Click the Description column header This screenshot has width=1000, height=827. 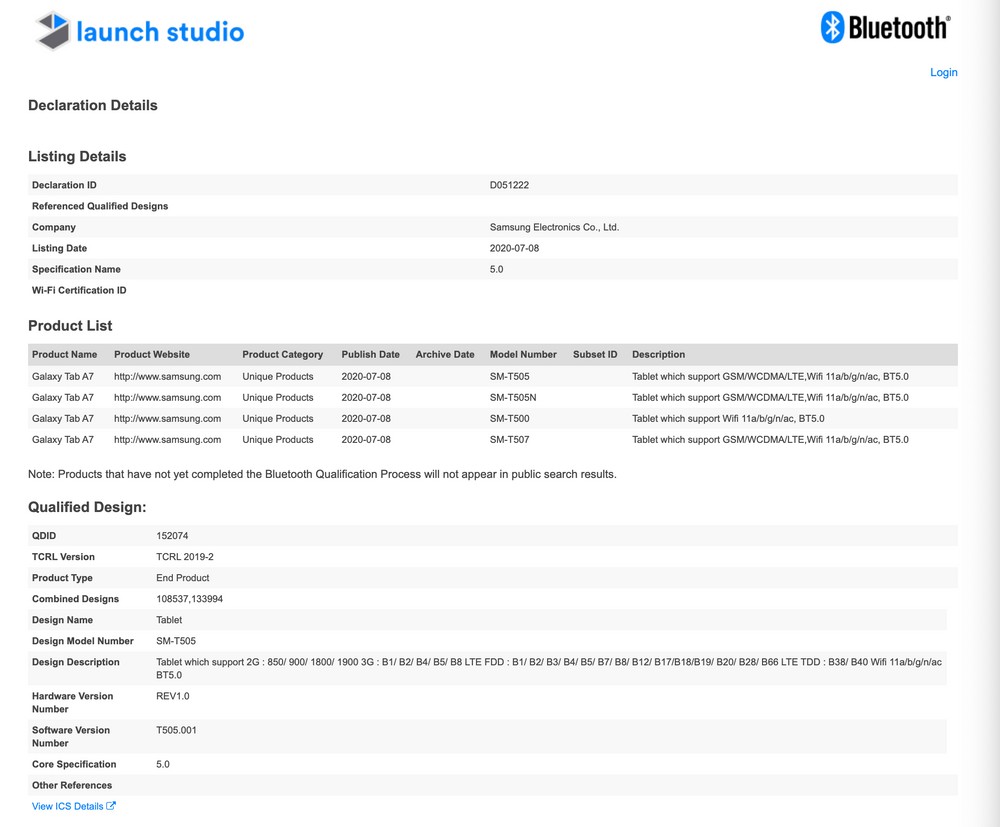point(658,355)
